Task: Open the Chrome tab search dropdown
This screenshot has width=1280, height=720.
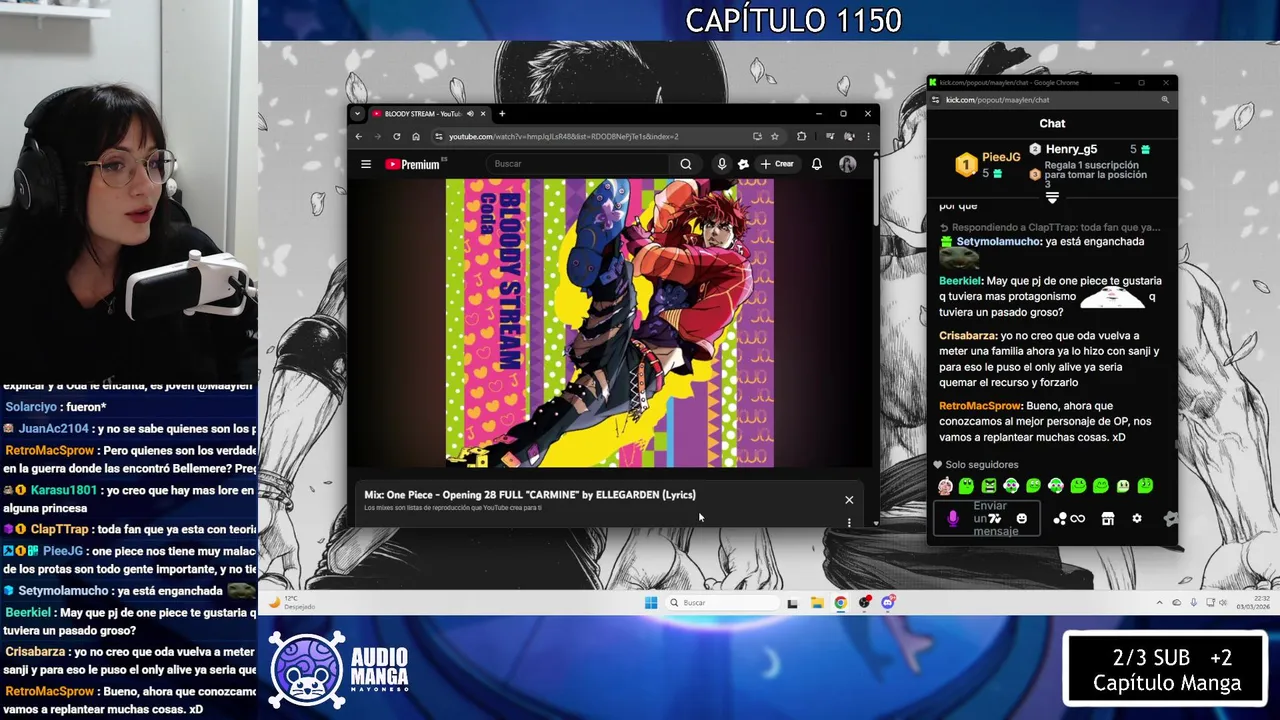Action: click(x=357, y=114)
